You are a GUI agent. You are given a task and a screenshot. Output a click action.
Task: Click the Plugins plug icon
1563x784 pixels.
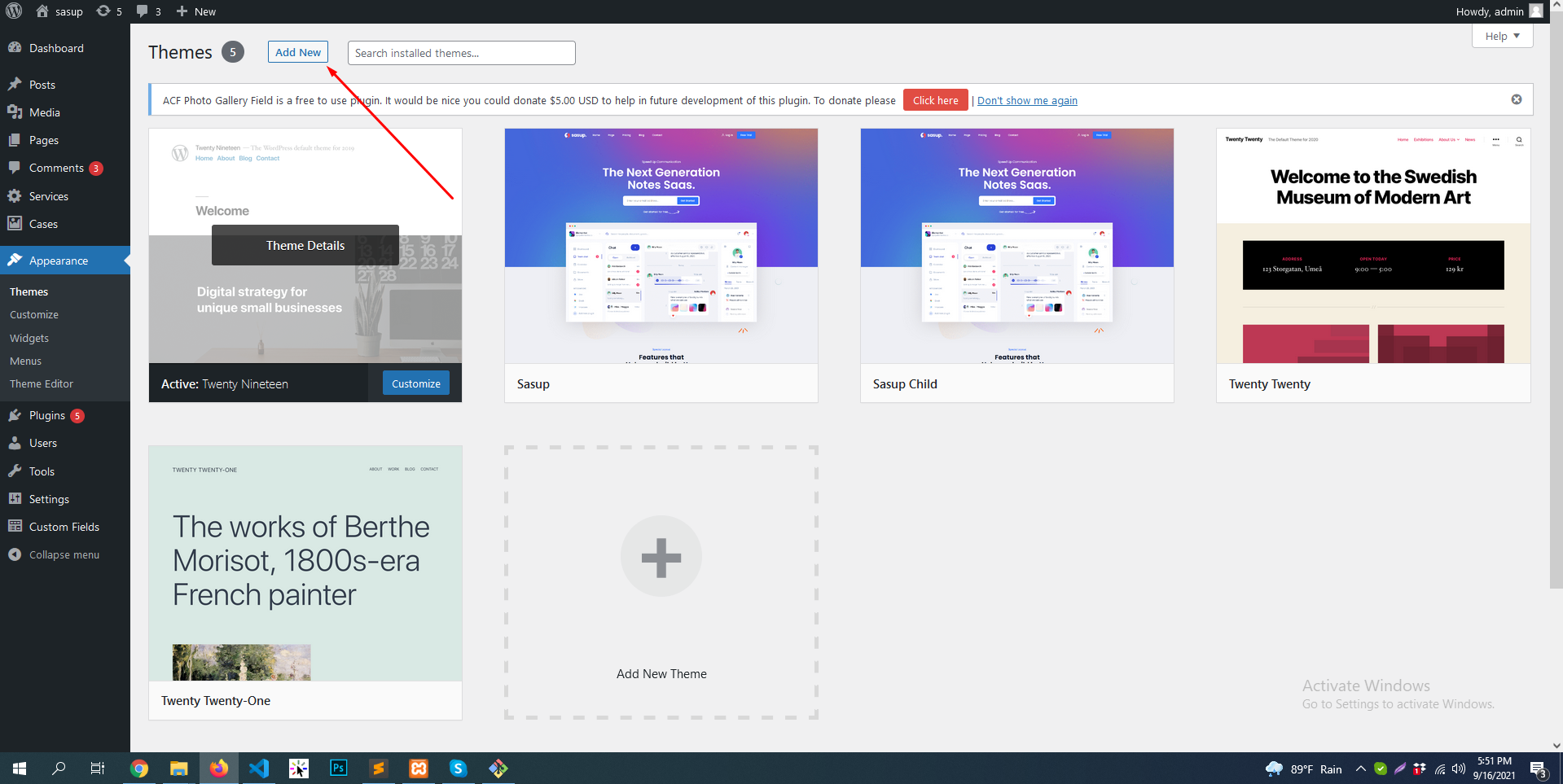tap(15, 415)
